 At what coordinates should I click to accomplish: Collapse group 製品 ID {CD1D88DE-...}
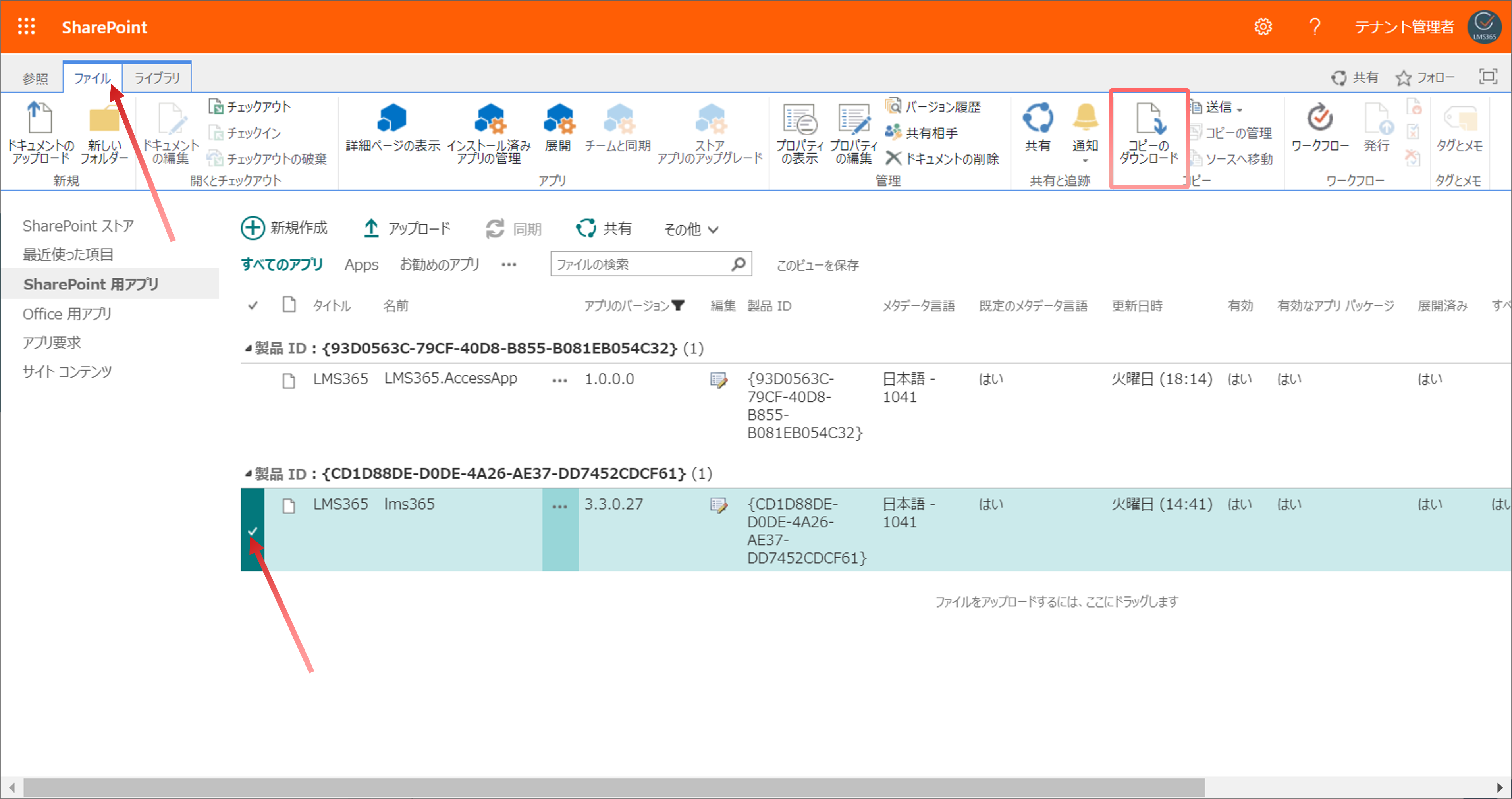248,473
